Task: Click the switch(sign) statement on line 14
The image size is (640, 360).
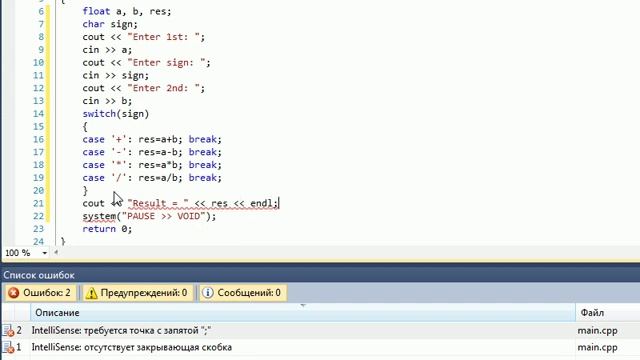Action: click(x=116, y=114)
